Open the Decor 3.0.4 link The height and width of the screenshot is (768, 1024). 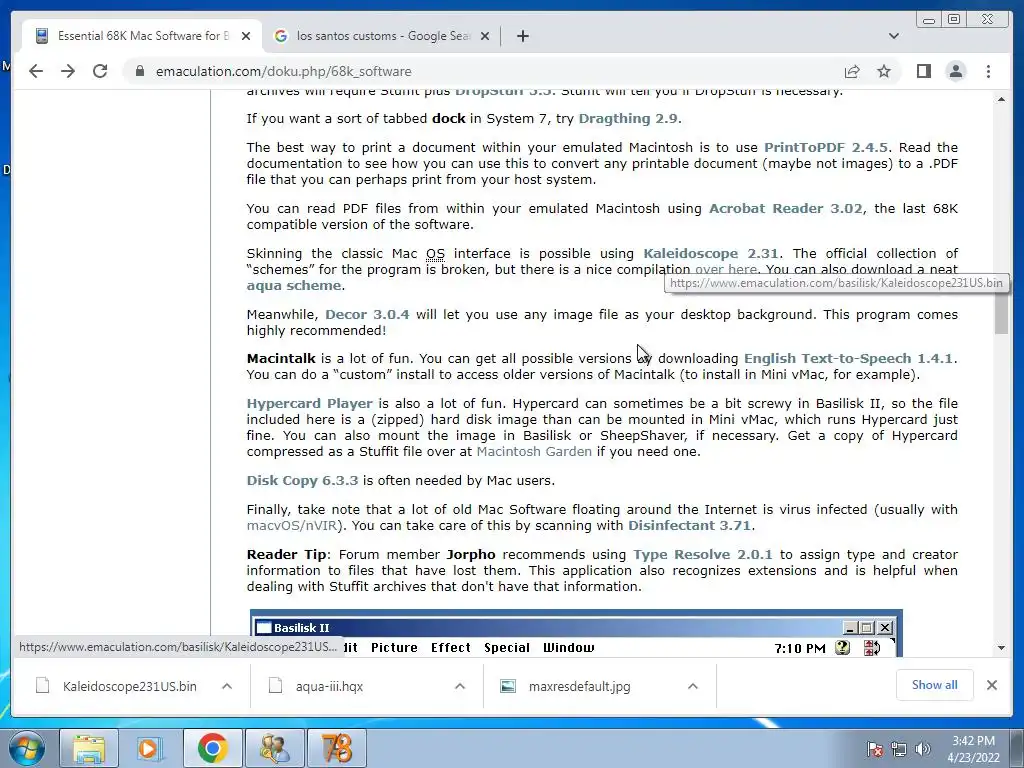pyautogui.click(x=367, y=314)
